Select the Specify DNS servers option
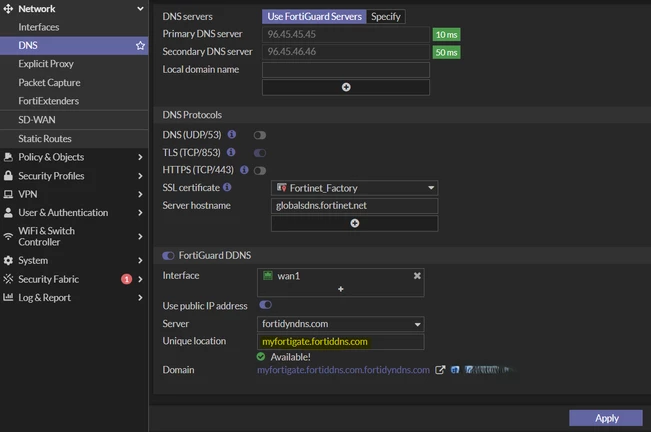The width and height of the screenshot is (651, 432). [x=386, y=17]
